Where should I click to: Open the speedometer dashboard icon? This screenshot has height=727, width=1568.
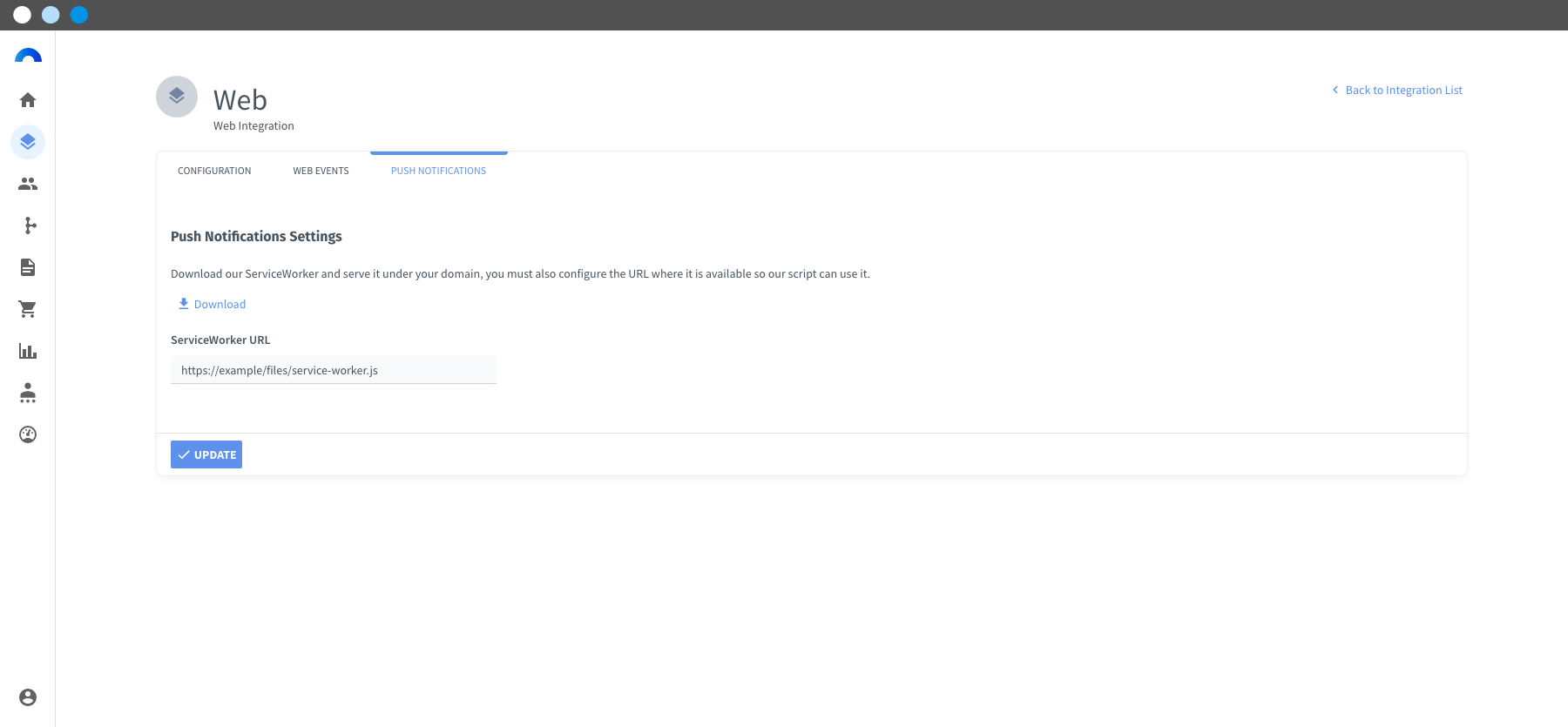pos(28,434)
